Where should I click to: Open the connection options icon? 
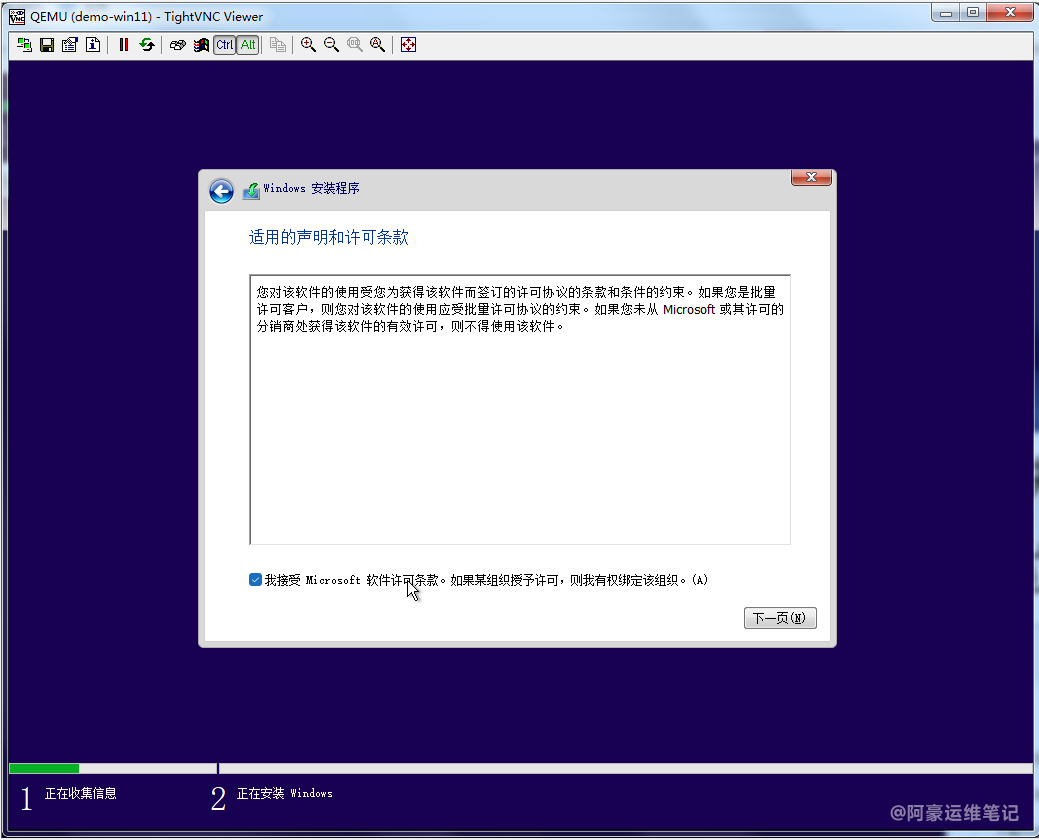(x=70, y=45)
